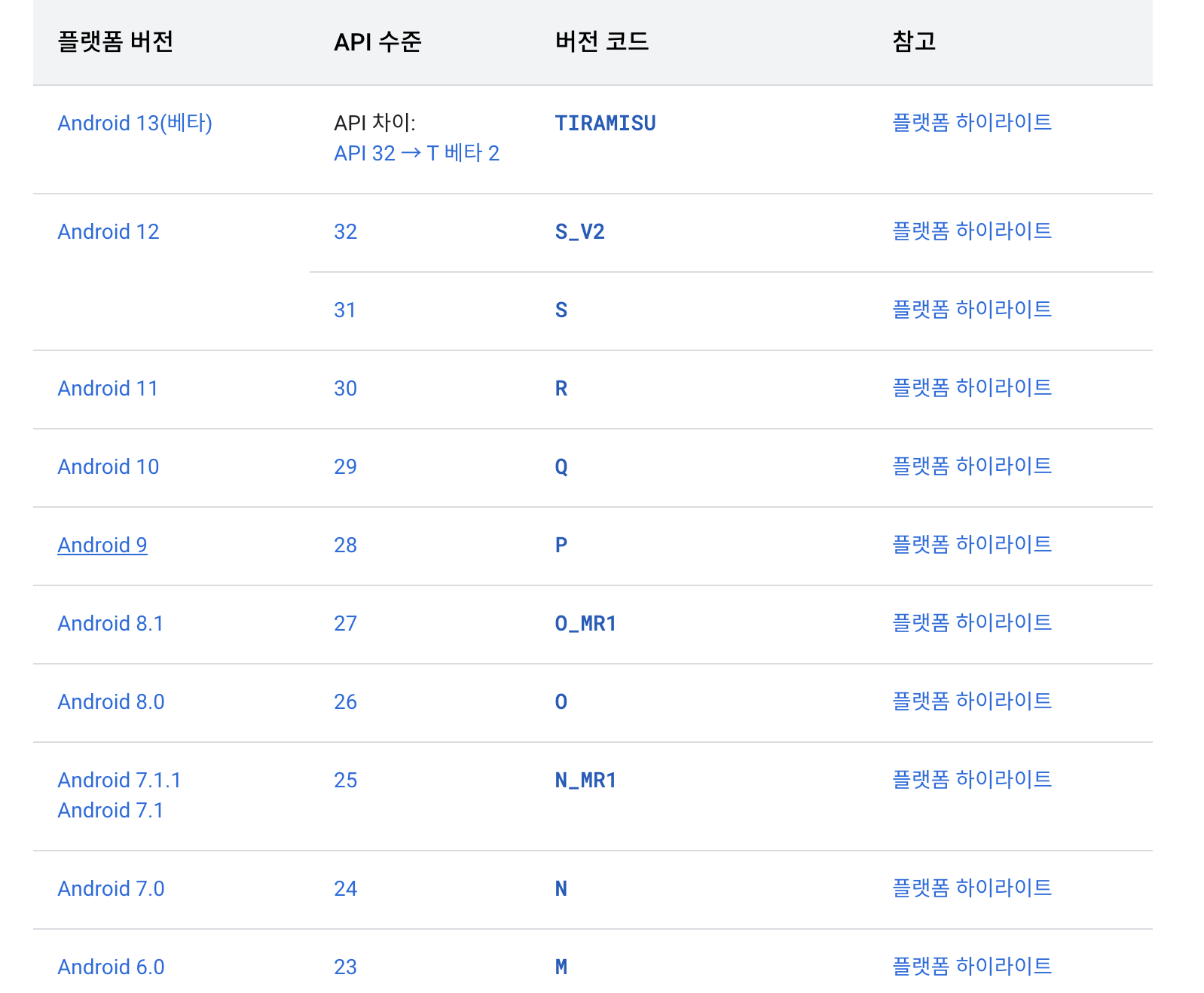Open the Android 6.0 platform link
Image resolution: width=1204 pixels, height=993 pixels.
tap(112, 967)
